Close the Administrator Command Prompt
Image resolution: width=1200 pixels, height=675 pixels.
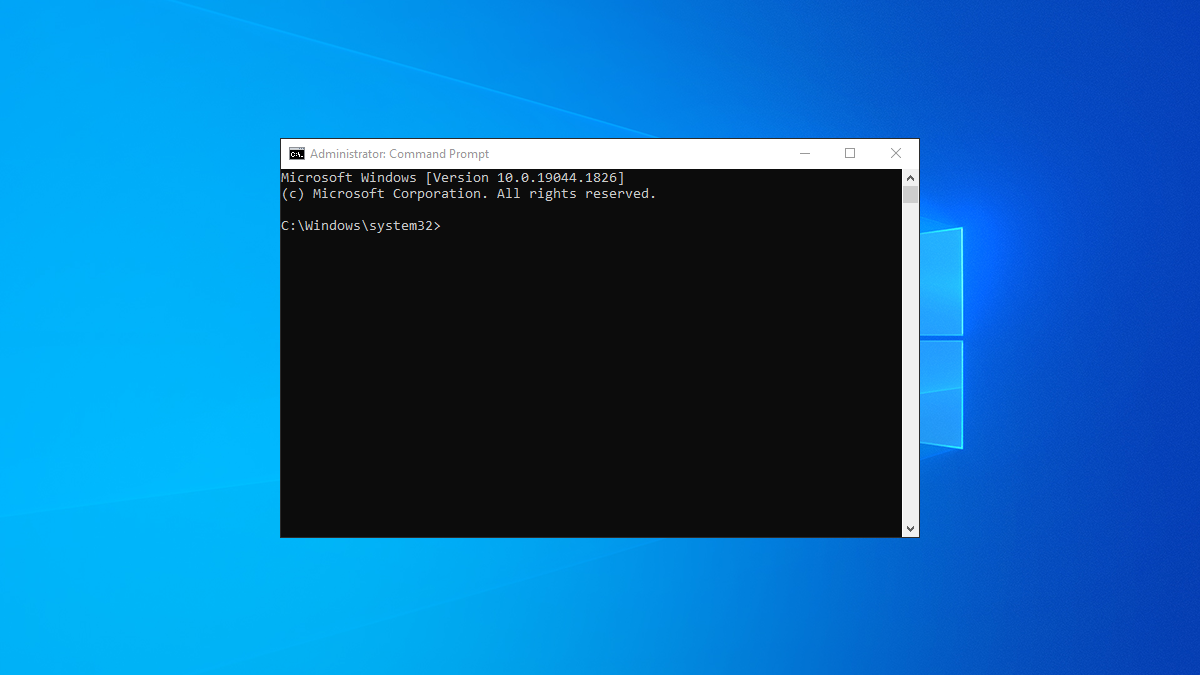coord(895,153)
